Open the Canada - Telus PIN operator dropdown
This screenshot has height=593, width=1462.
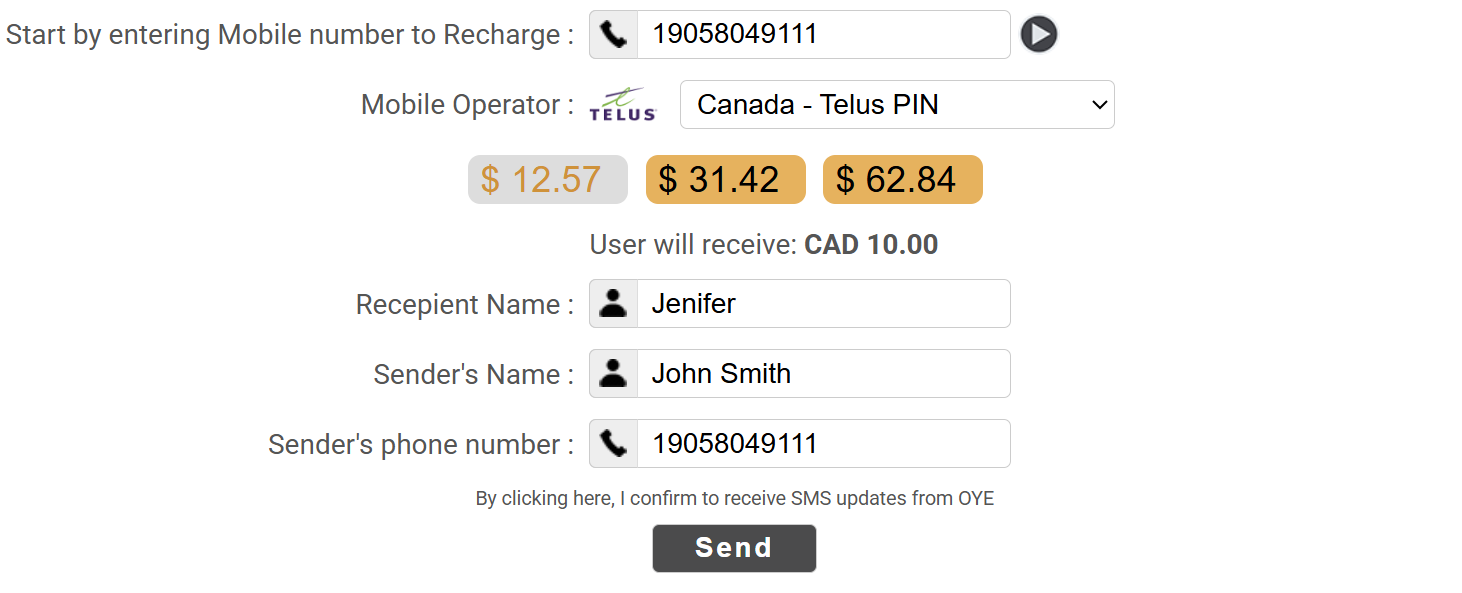point(896,105)
